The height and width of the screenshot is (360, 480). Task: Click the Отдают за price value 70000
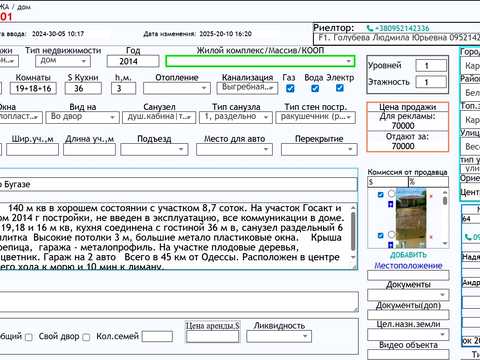click(x=403, y=146)
